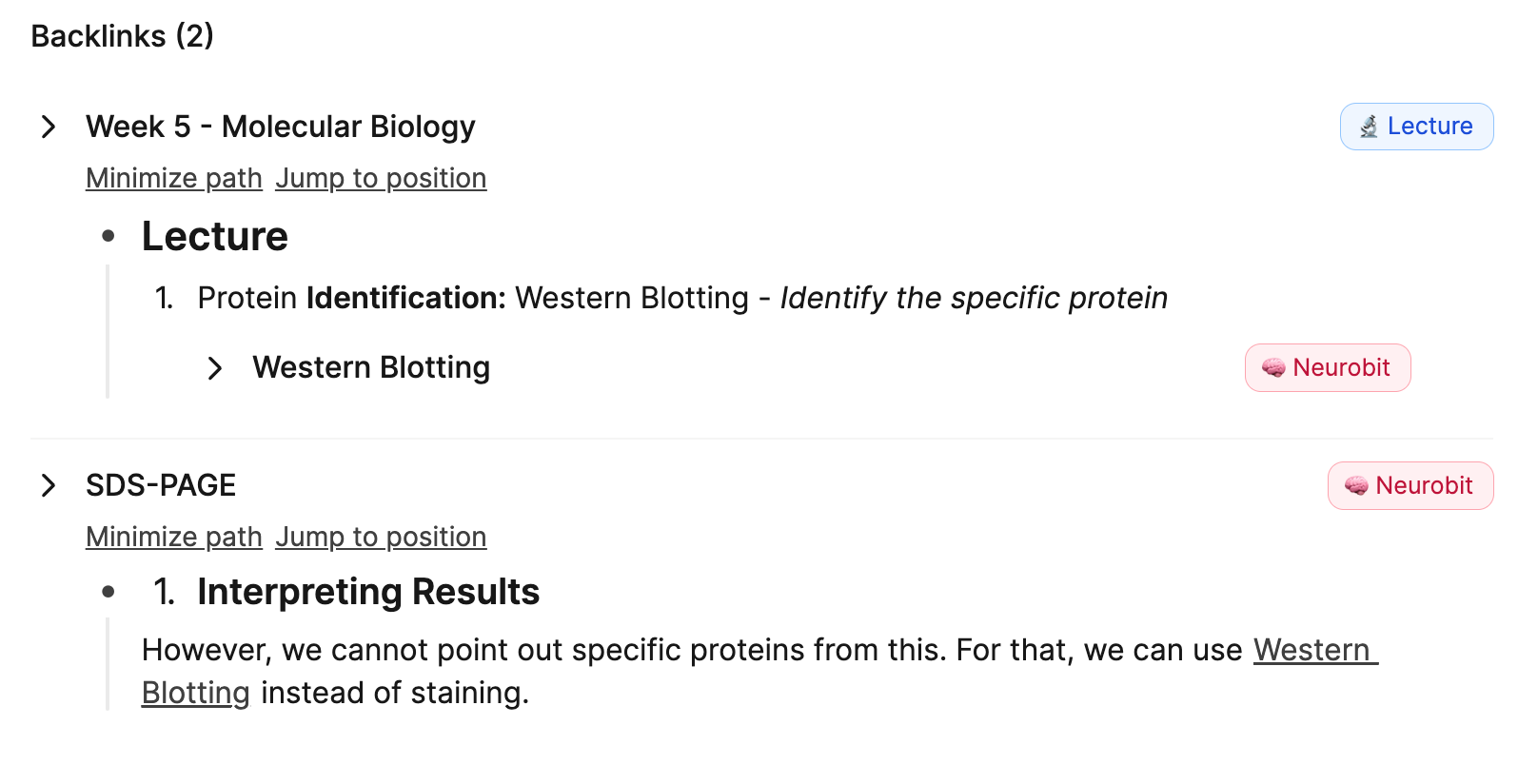Viewport: 1538px width, 784px height.
Task: Click the brain icon beside Western Blotting
Action: tap(1273, 368)
